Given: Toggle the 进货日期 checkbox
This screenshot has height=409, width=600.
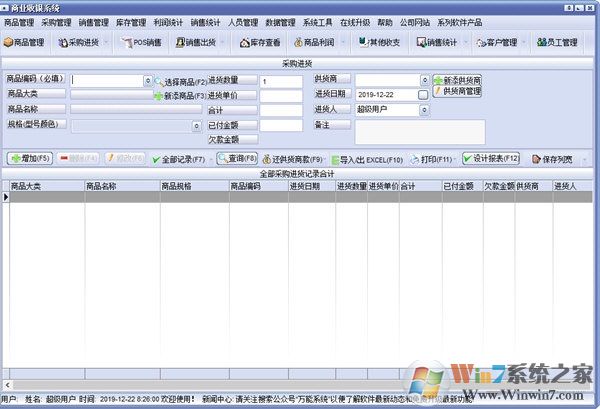Looking at the screenshot, I should click(x=423, y=95).
